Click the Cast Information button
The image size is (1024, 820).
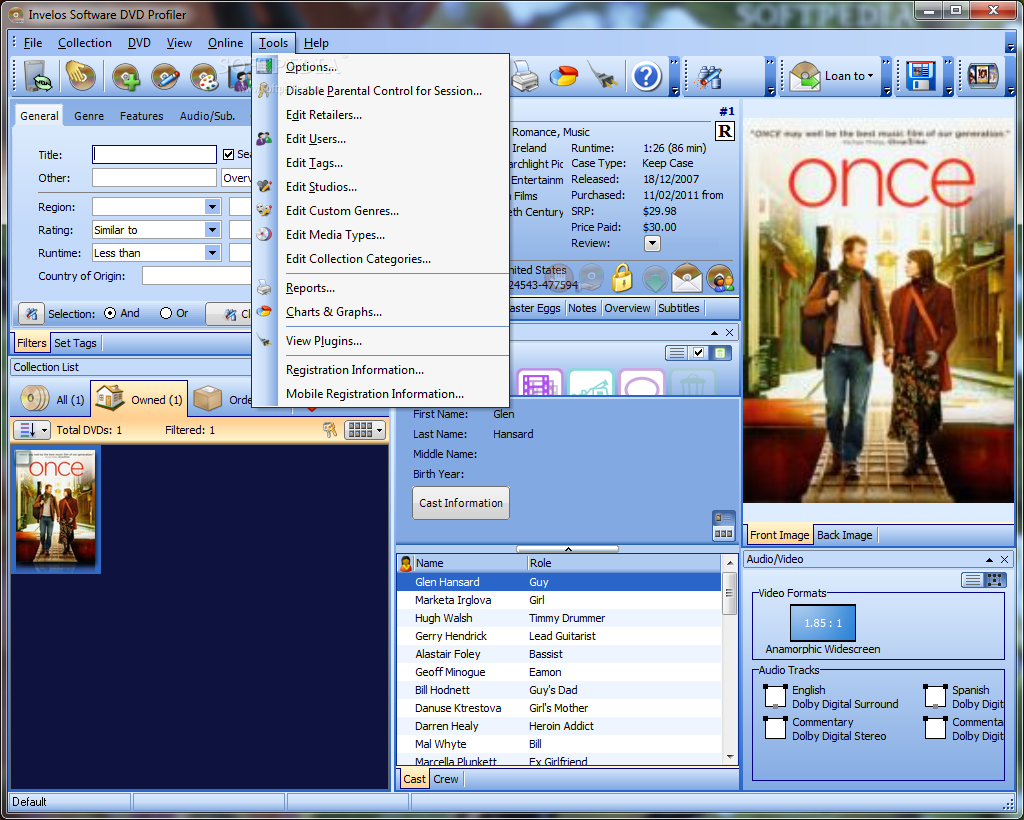461,503
